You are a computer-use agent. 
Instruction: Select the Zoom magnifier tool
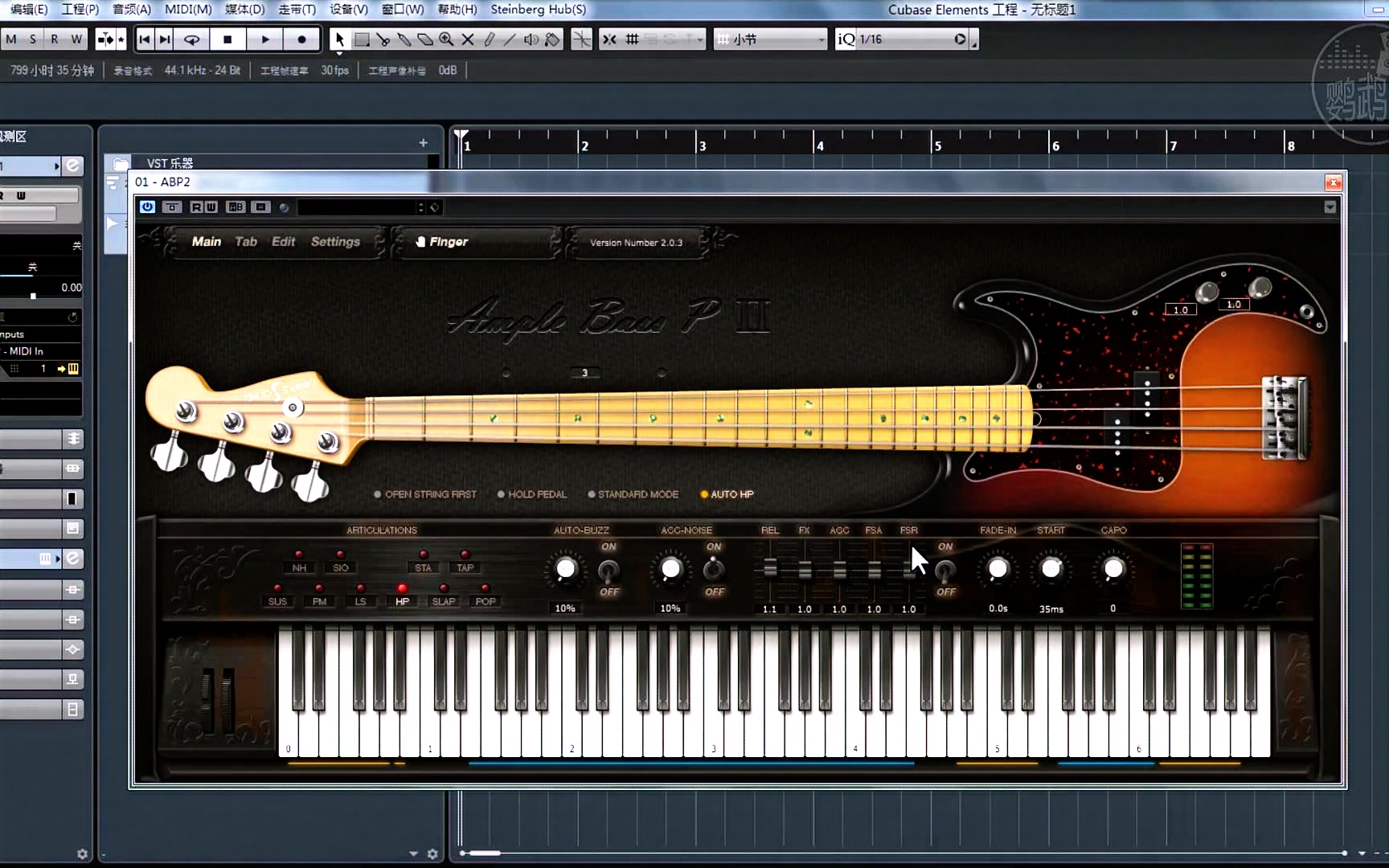[446, 39]
